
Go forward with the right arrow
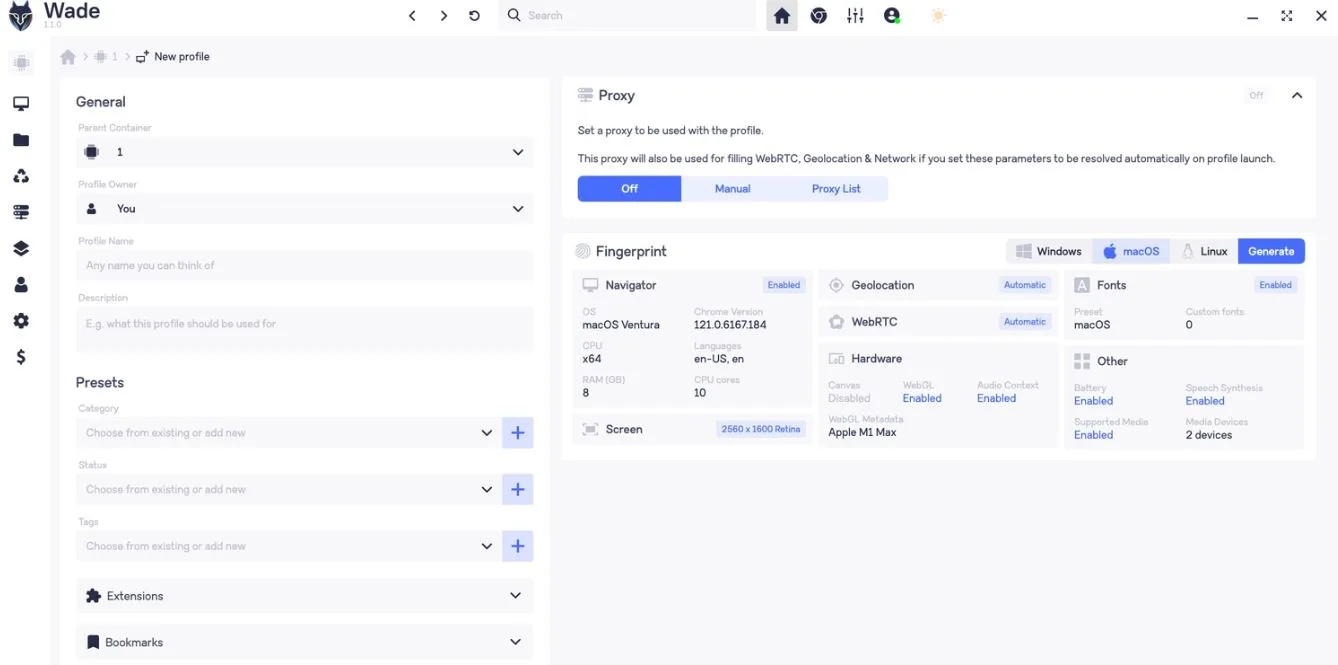tap(444, 16)
